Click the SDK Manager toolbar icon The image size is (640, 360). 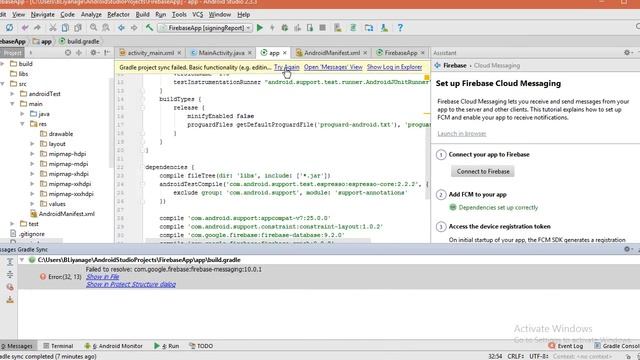tap(384, 28)
